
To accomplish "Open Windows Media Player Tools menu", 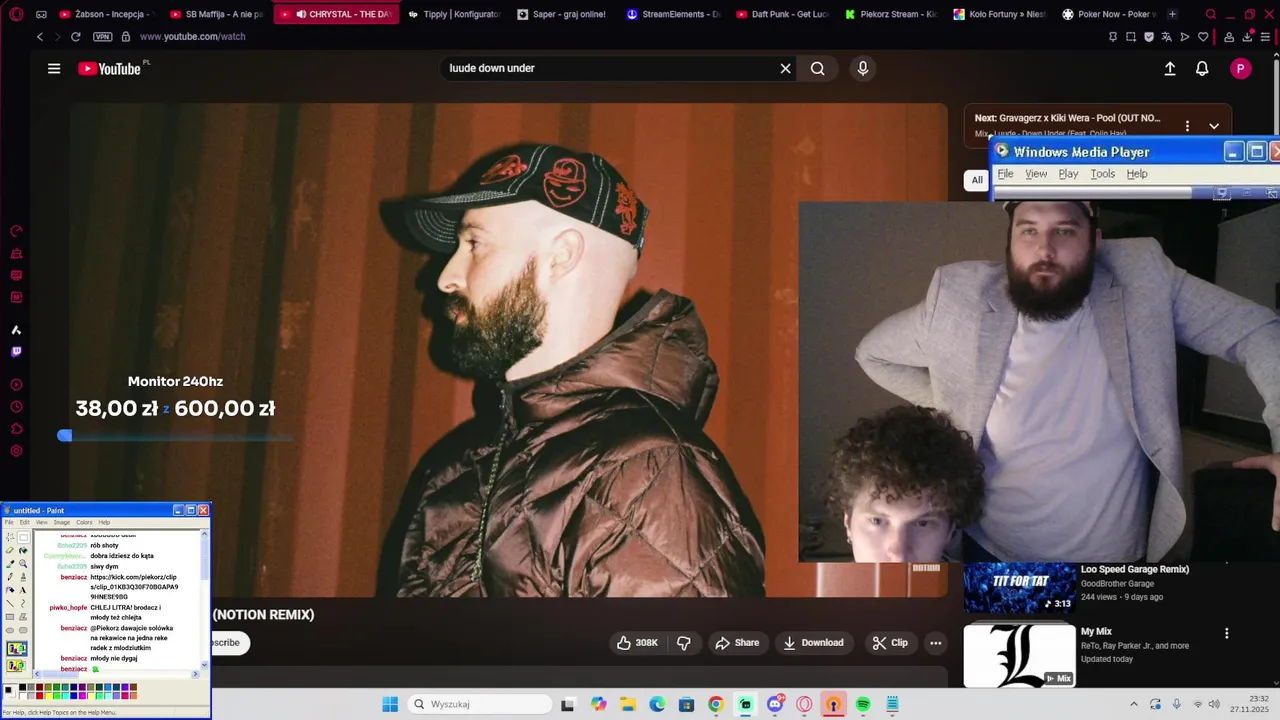I will click(1102, 174).
